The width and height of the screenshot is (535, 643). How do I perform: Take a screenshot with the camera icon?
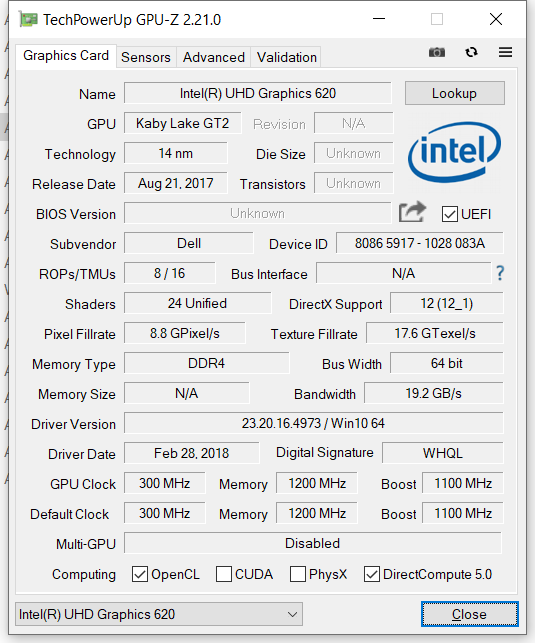[437, 52]
